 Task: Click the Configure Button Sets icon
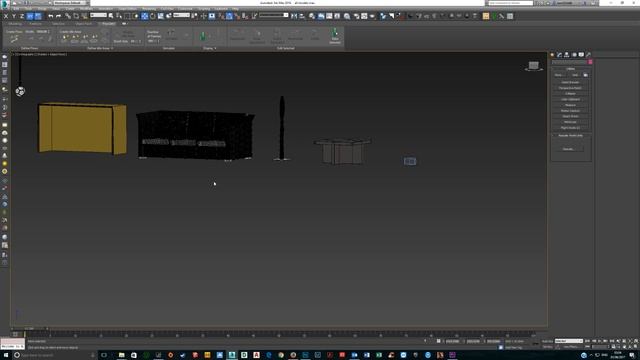click(x=585, y=75)
